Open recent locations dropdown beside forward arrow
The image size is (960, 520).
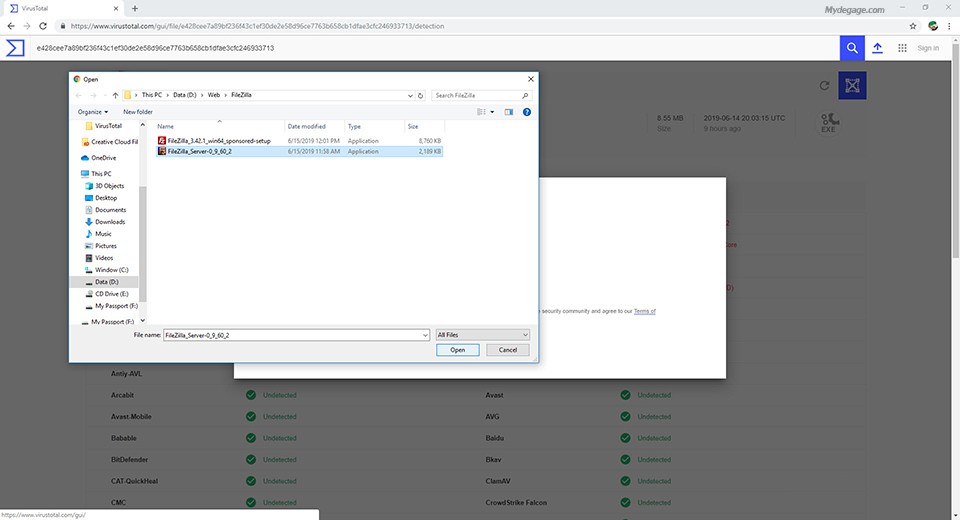[x=105, y=96]
